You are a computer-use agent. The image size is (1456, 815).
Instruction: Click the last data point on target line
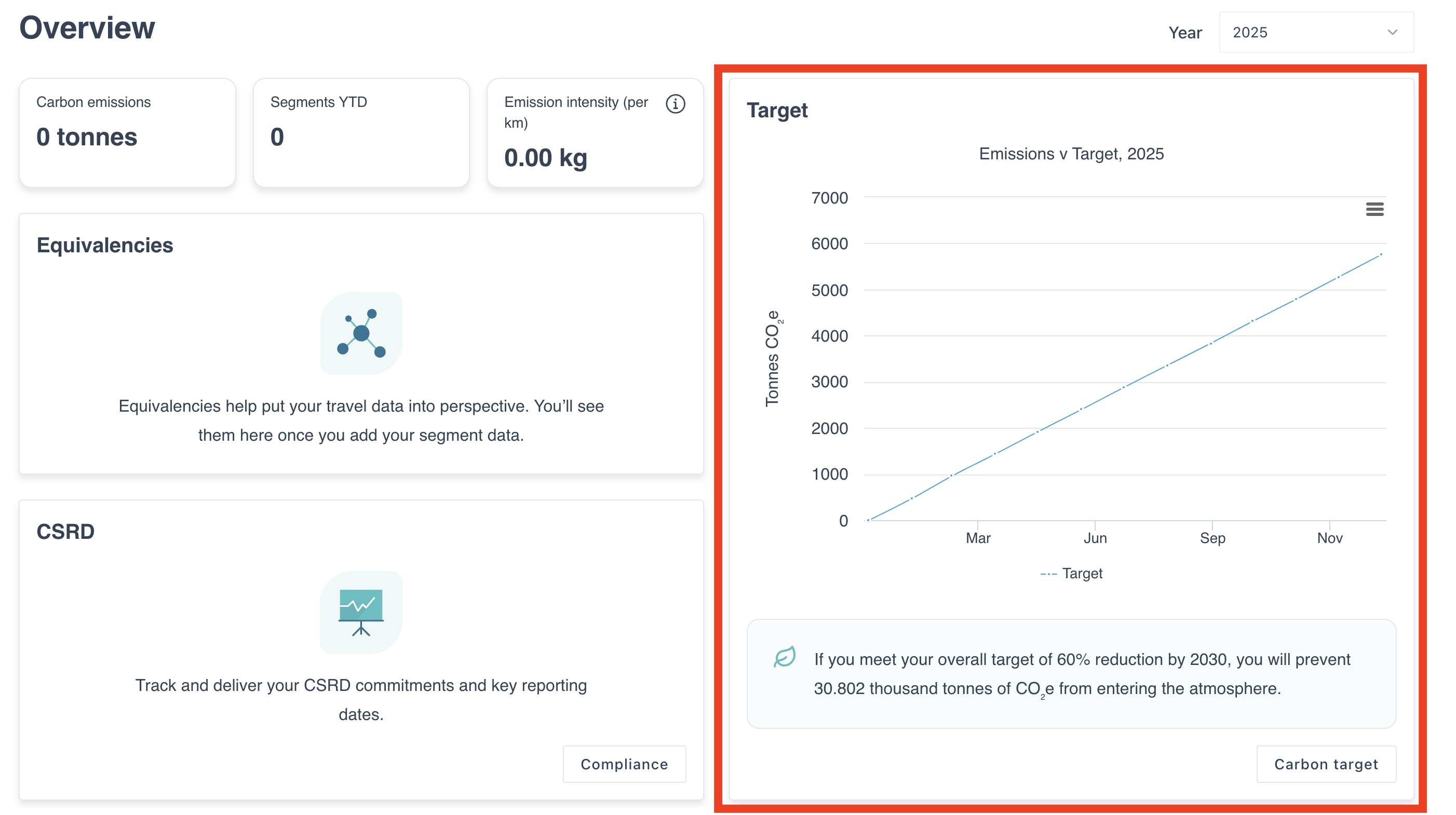click(x=1381, y=254)
